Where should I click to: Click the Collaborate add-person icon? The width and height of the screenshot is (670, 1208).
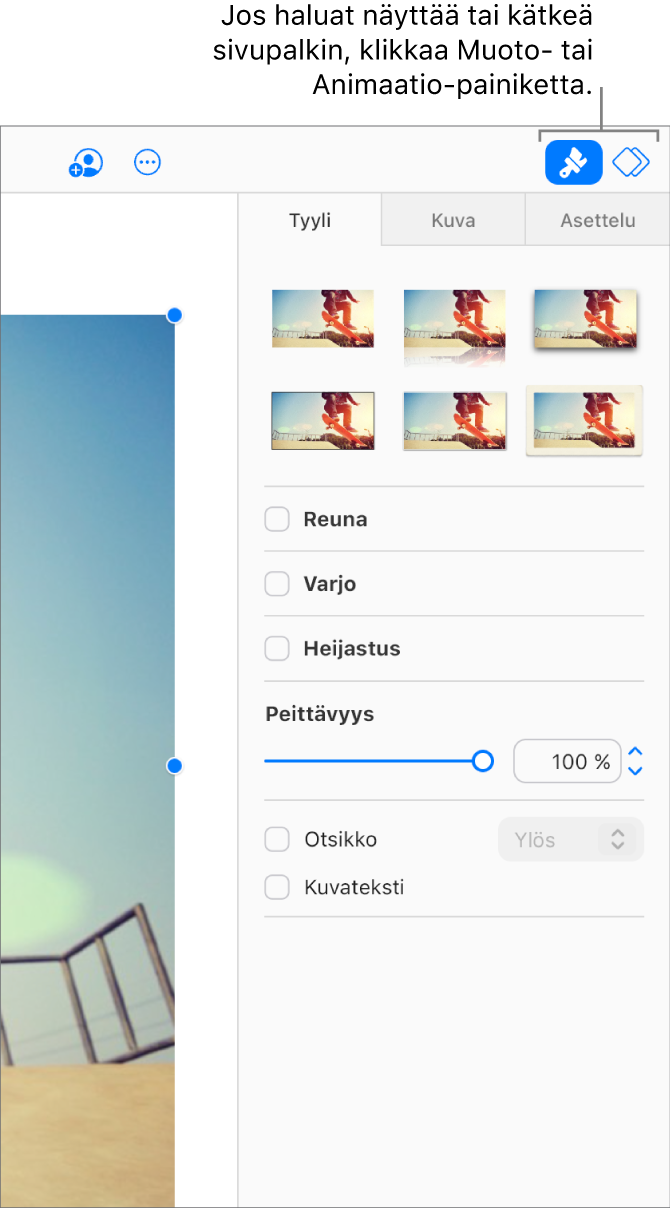click(x=86, y=163)
